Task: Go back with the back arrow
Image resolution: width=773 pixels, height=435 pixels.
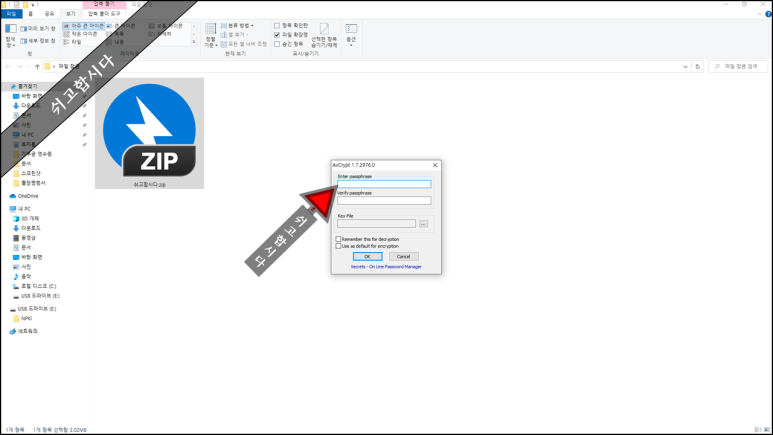Action: coord(8,67)
